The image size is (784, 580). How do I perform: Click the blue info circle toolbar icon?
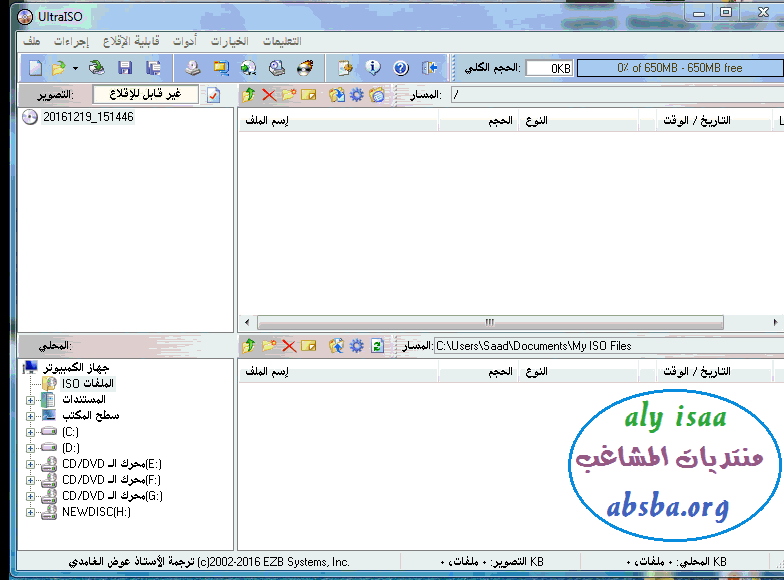coord(373,68)
